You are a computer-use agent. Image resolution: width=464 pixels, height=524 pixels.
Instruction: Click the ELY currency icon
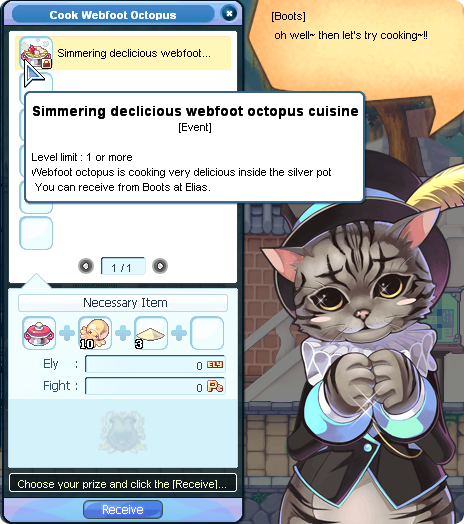point(215,365)
